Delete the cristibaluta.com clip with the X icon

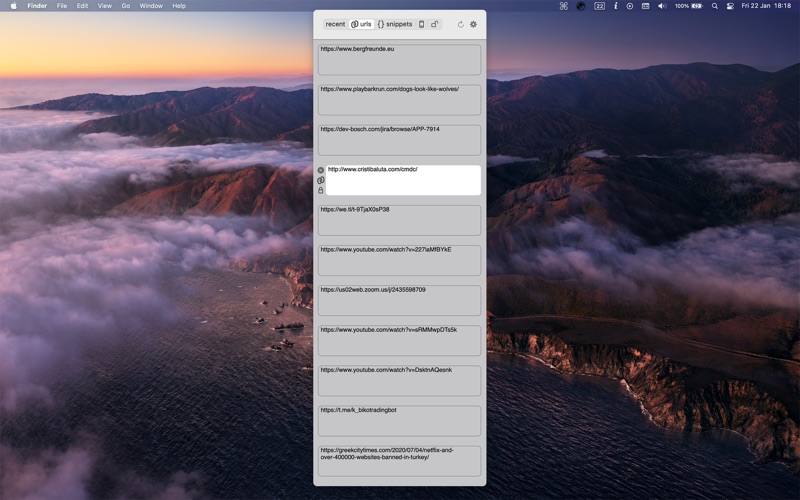[320, 170]
